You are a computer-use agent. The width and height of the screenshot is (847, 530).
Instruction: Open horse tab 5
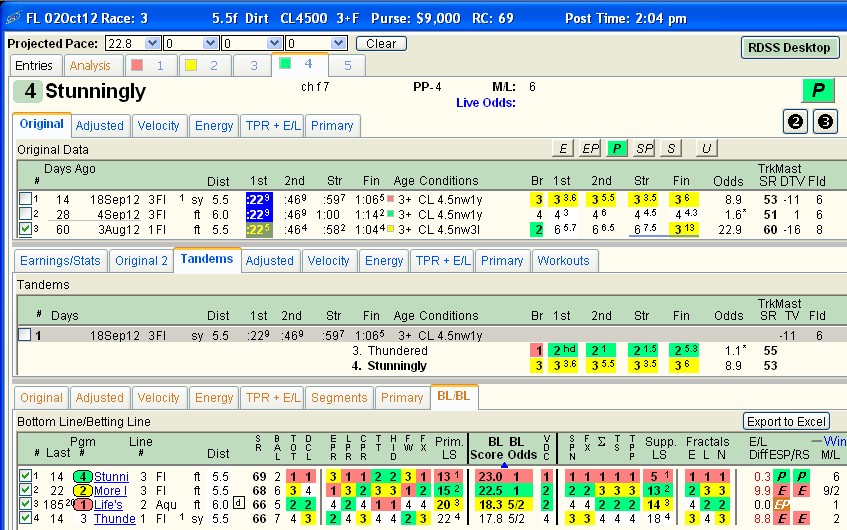(347, 65)
